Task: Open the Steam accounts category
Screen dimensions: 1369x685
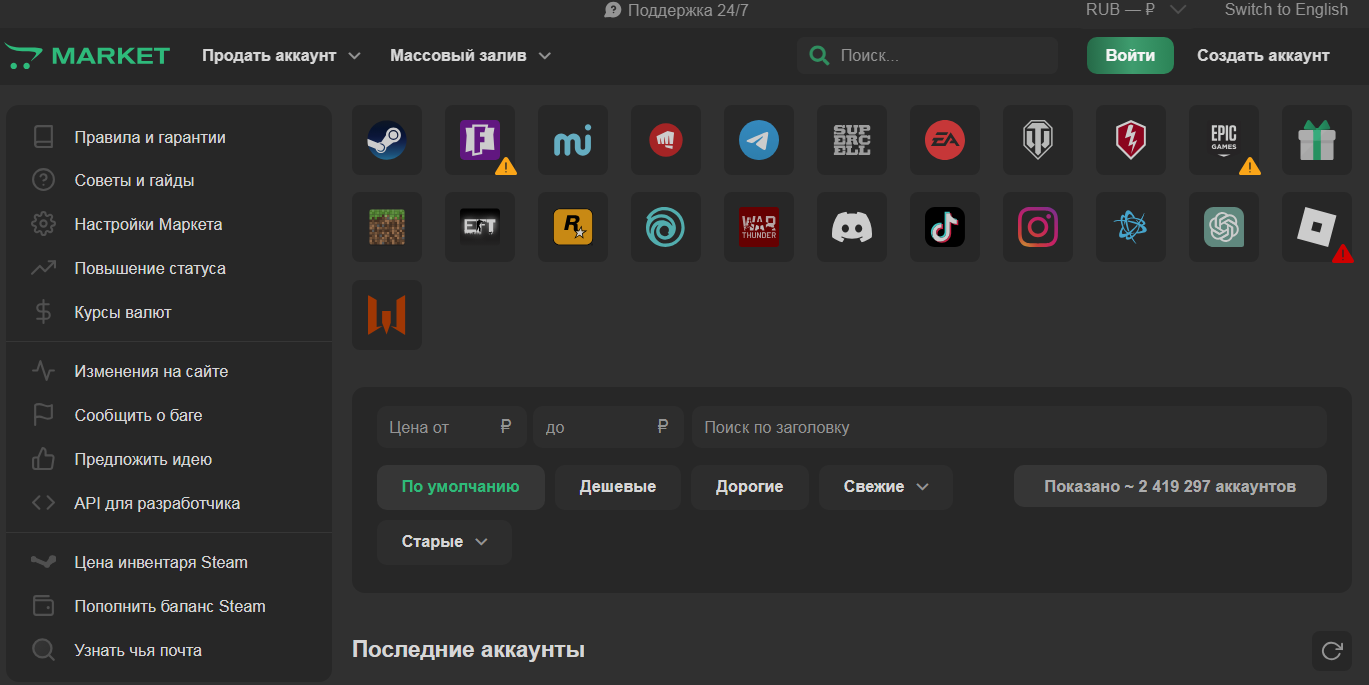Action: point(387,140)
